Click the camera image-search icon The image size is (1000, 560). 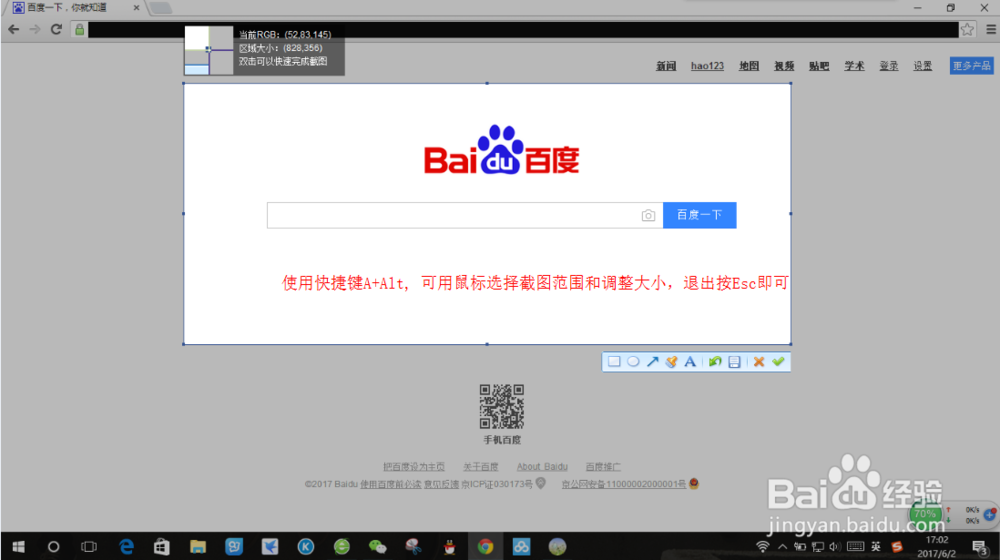pos(648,216)
